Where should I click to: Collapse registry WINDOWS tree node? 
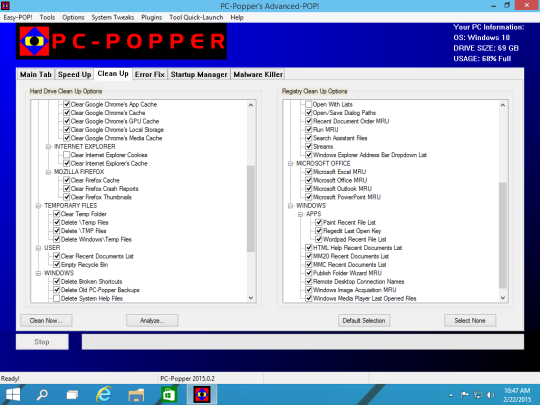291,206
